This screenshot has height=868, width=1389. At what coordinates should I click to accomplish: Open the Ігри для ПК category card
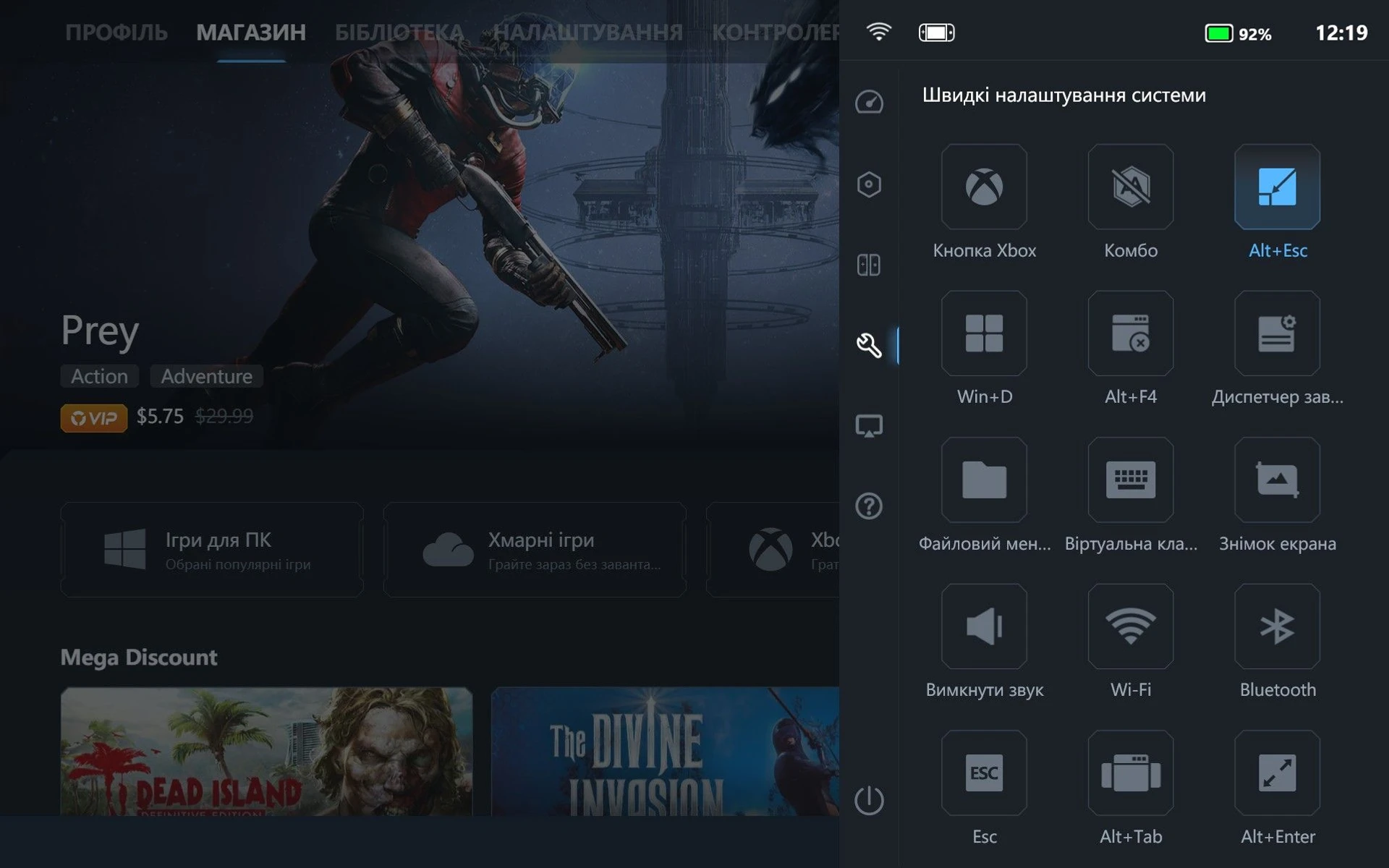[212, 550]
